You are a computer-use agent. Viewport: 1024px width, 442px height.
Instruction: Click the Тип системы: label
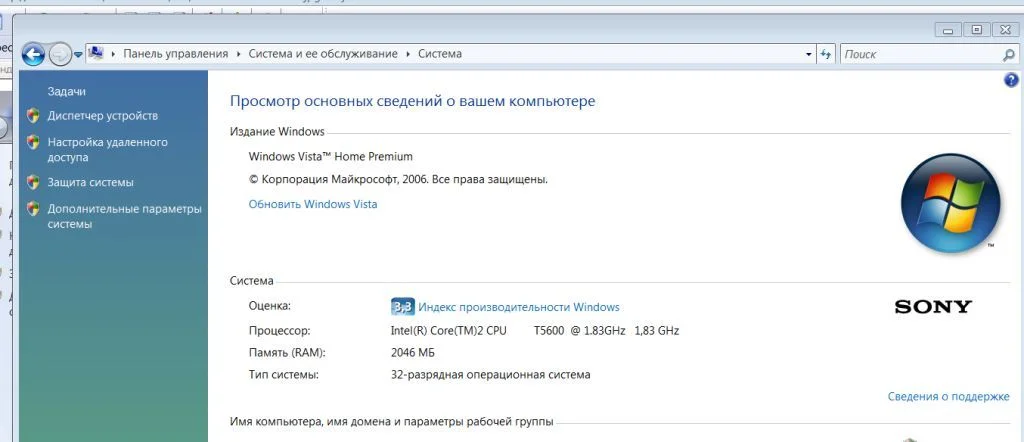[x=284, y=375]
